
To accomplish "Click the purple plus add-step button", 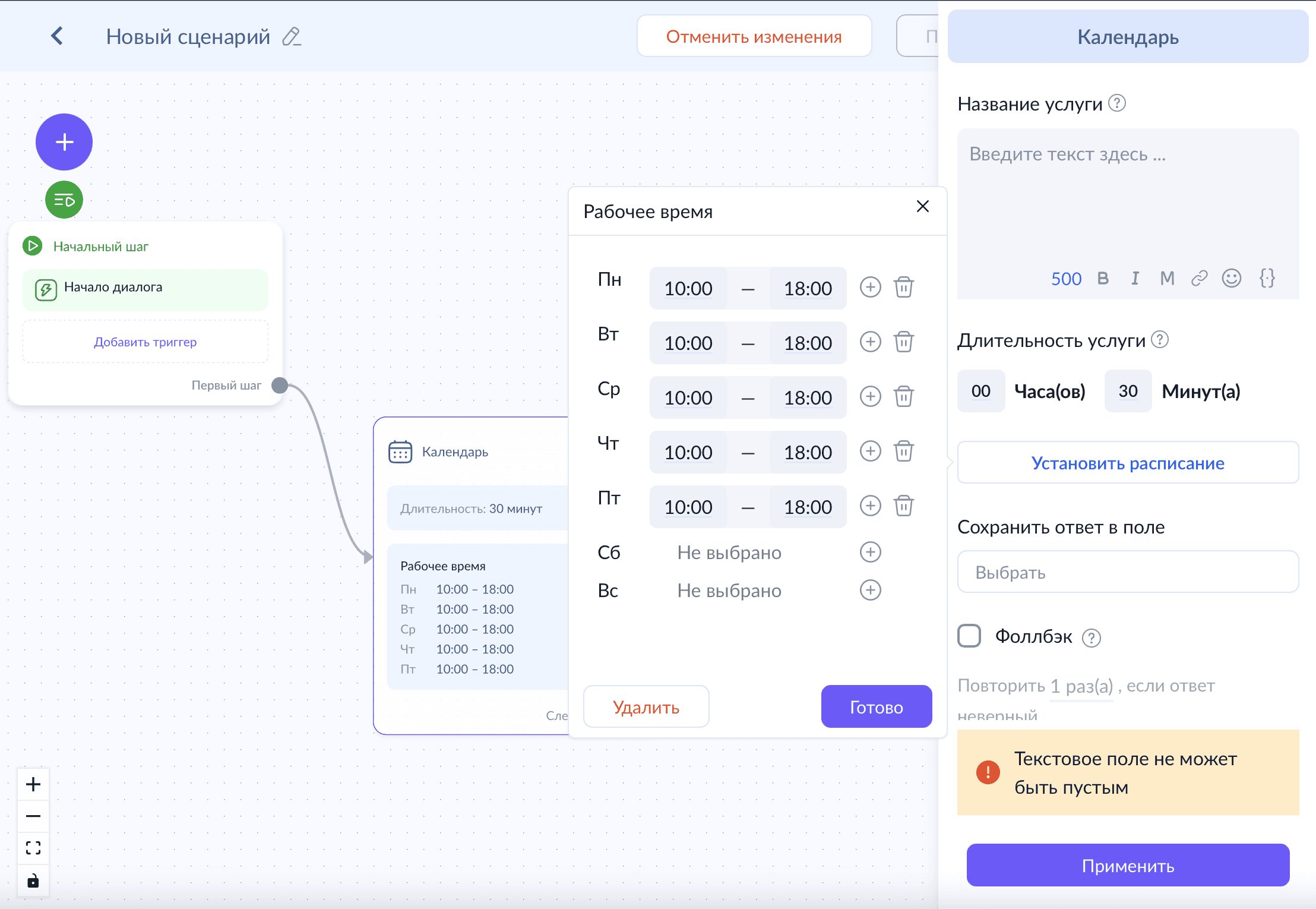I will click(x=64, y=142).
